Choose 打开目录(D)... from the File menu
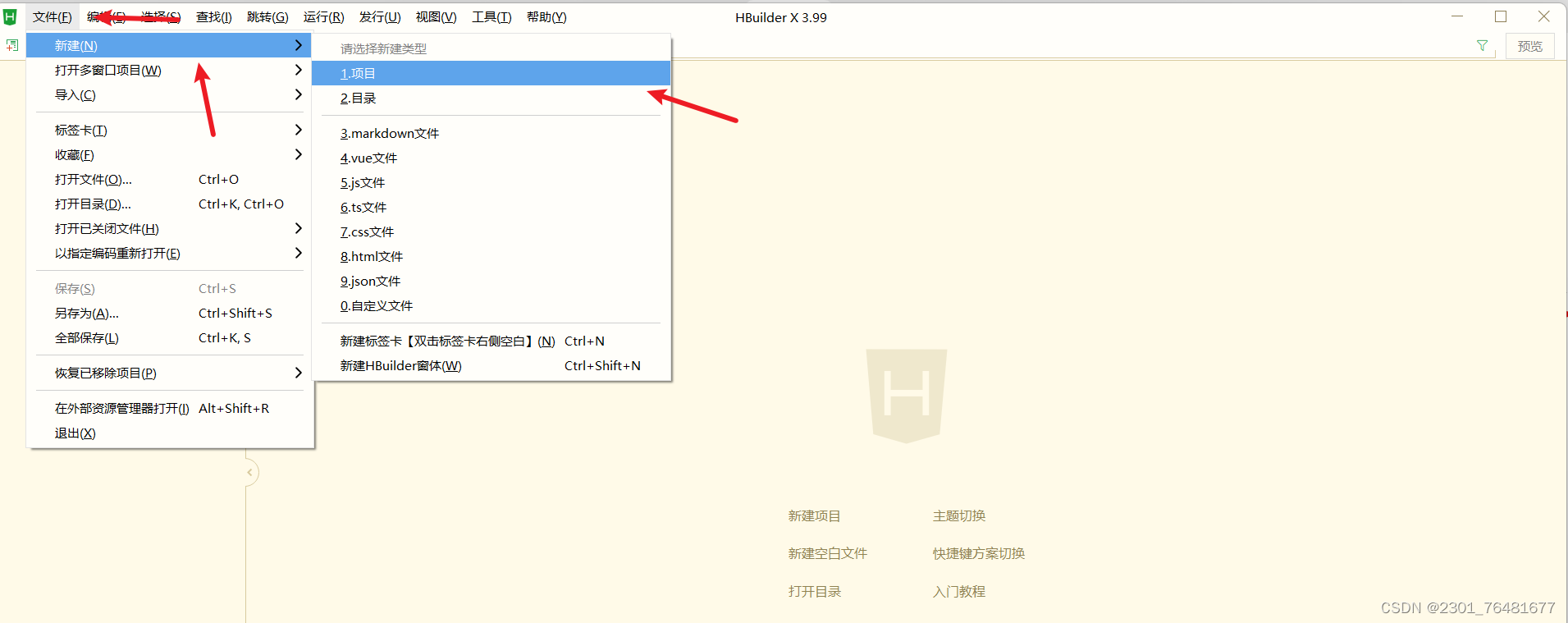Screen dimensions: 1568x623 [x=169, y=204]
